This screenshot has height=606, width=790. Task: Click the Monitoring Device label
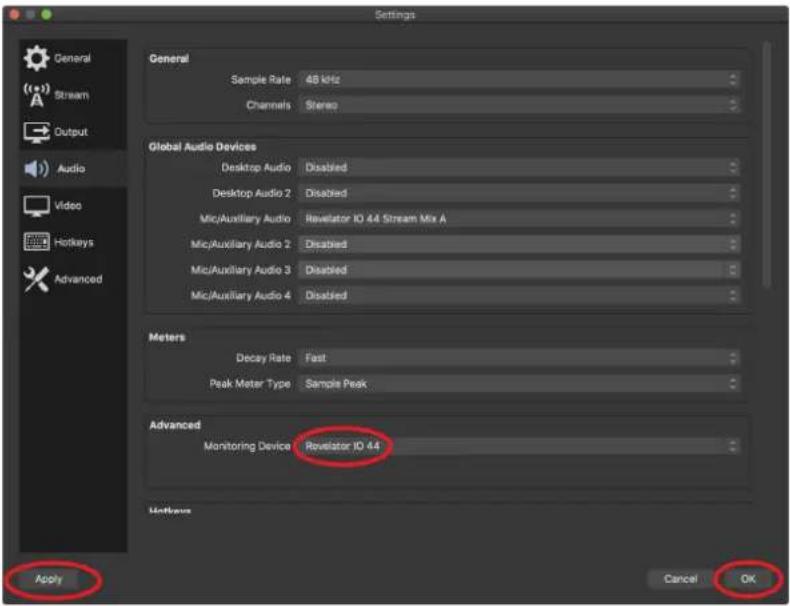pyautogui.click(x=247, y=446)
